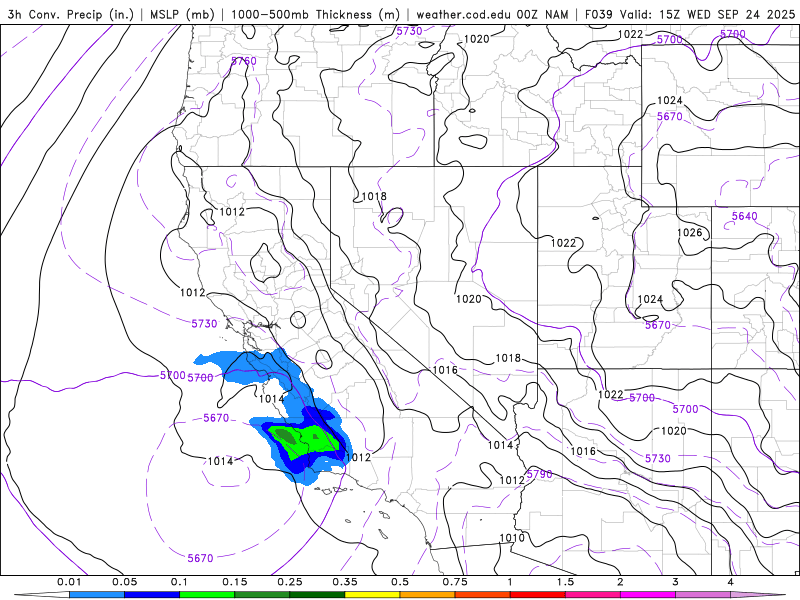Click the medium green 0.15–0.25 legend swatch

(x=262, y=595)
